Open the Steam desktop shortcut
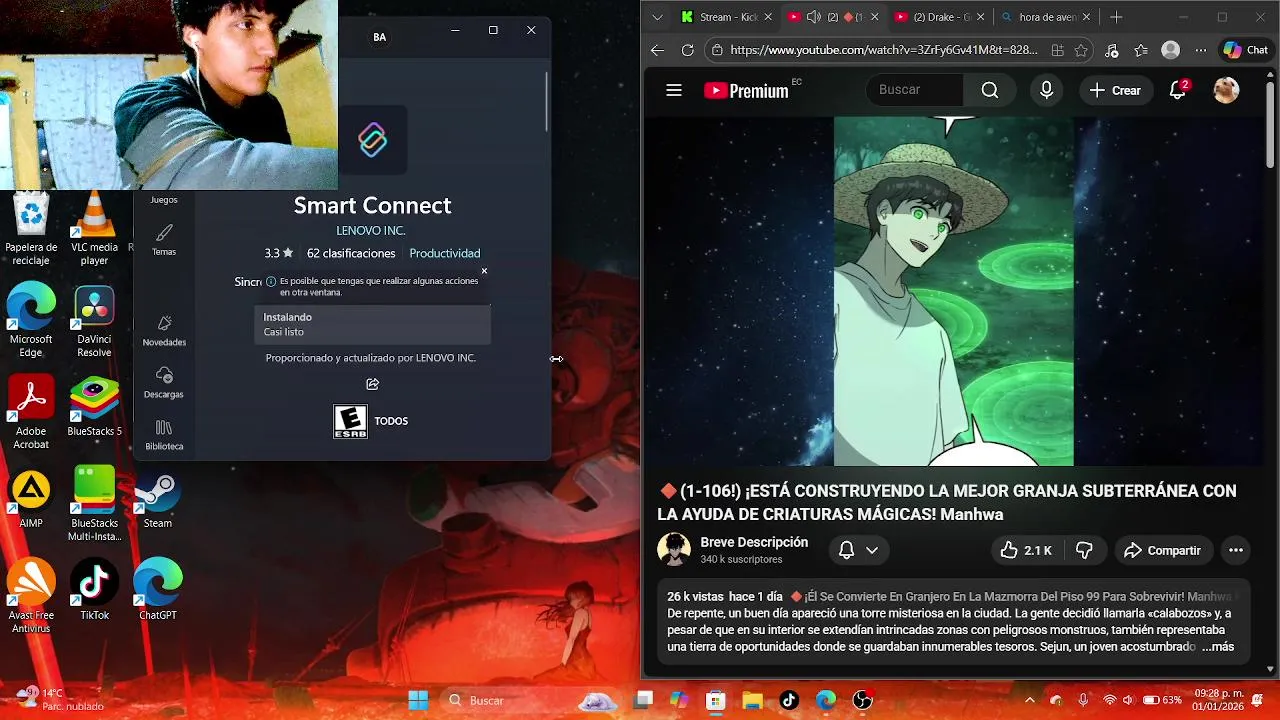Screen dimensions: 1280x720 157,500
